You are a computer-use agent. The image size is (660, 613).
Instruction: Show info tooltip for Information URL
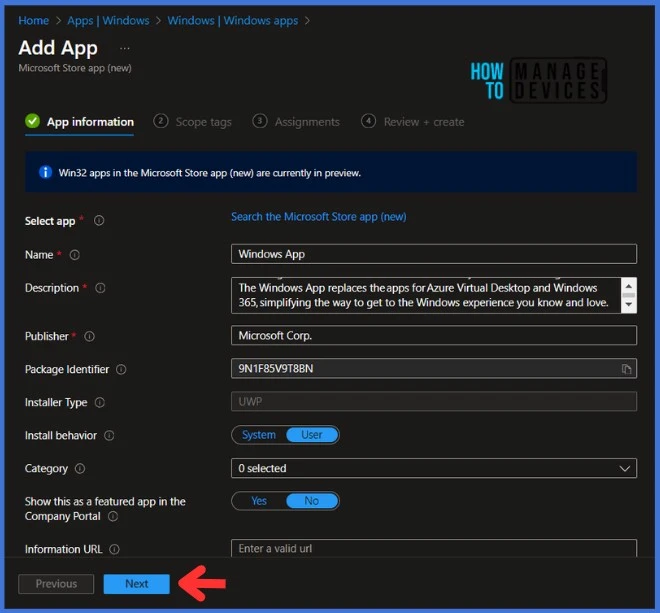click(x=114, y=549)
